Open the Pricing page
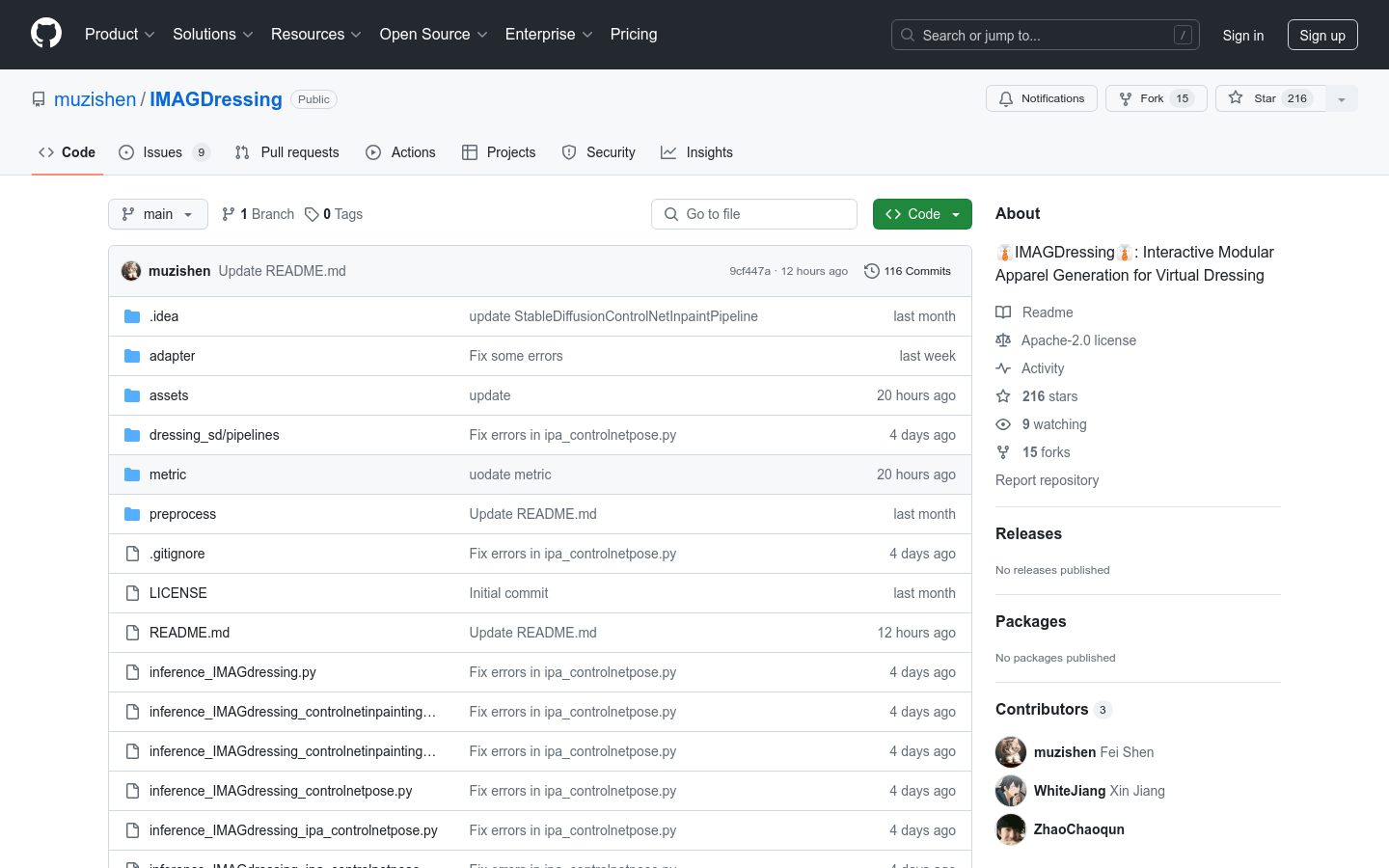This screenshot has height=868, width=1389. click(634, 34)
